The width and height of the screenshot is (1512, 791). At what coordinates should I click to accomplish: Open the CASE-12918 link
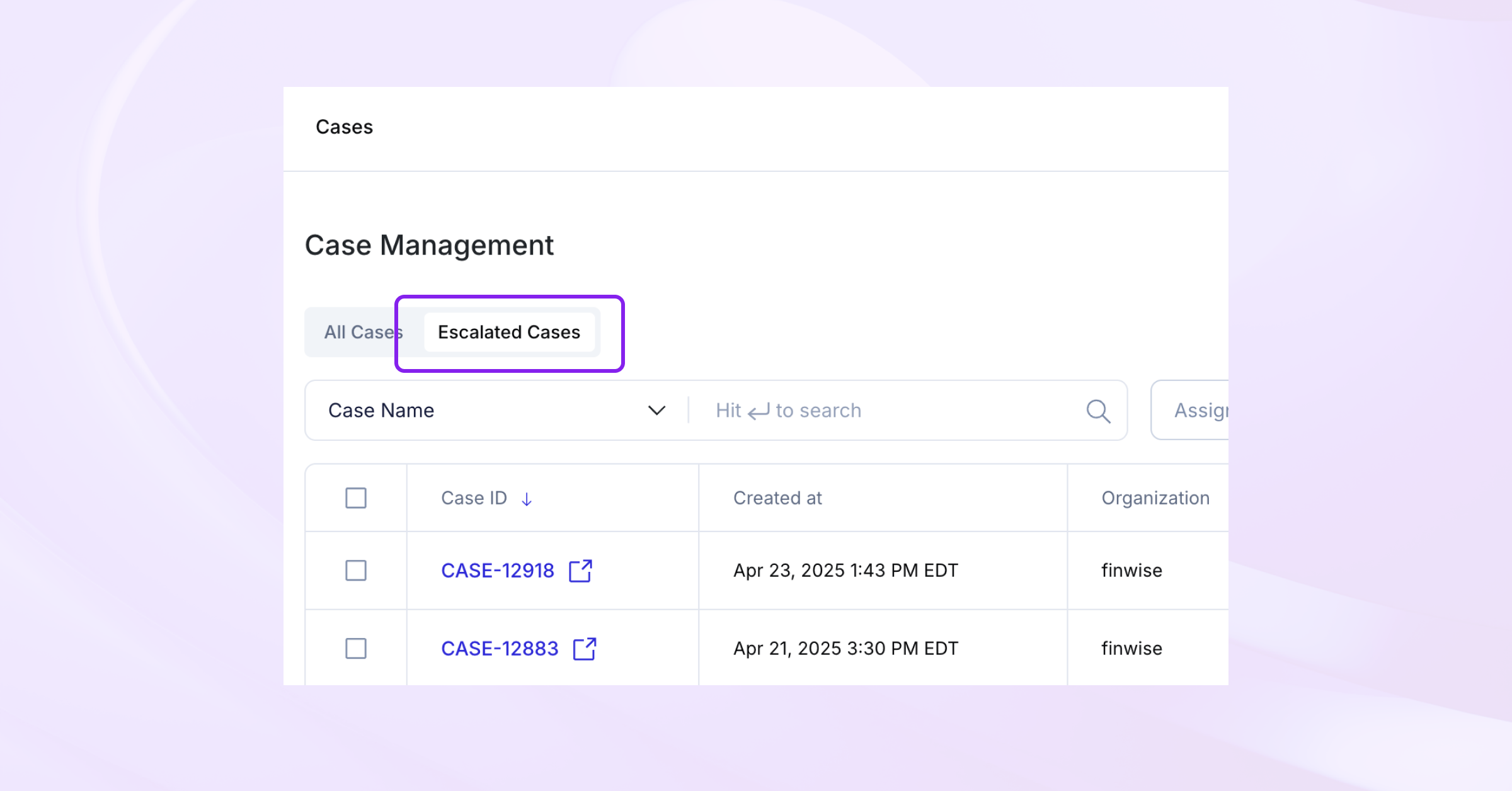pyautogui.click(x=497, y=571)
